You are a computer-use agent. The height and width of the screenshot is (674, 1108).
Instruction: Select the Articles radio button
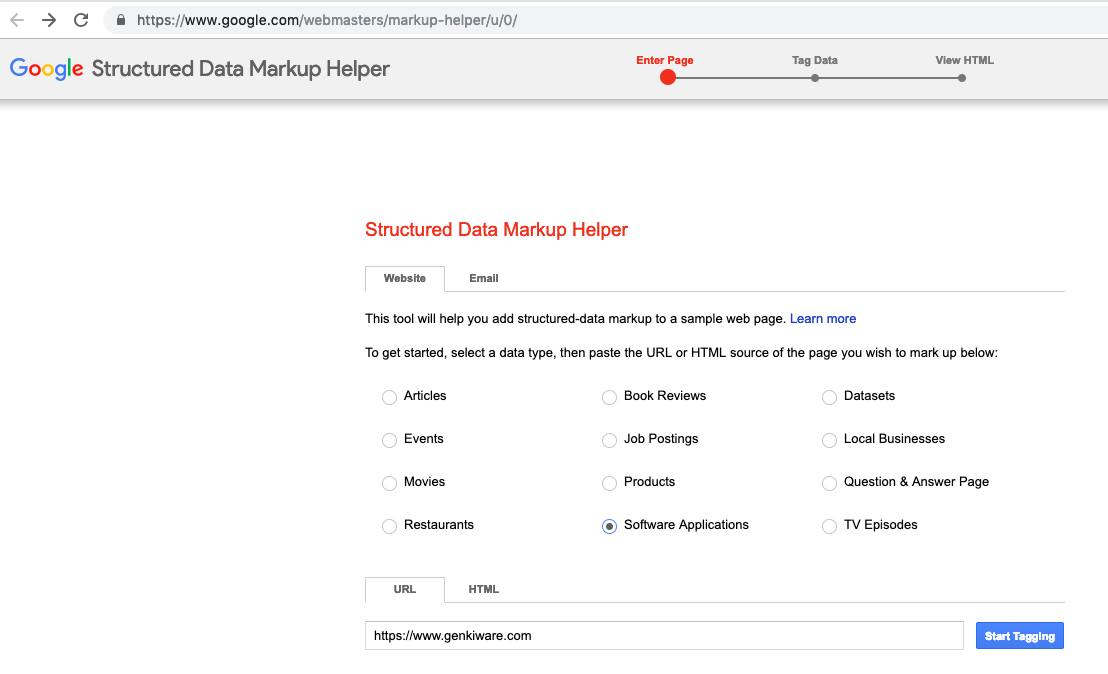click(x=389, y=397)
